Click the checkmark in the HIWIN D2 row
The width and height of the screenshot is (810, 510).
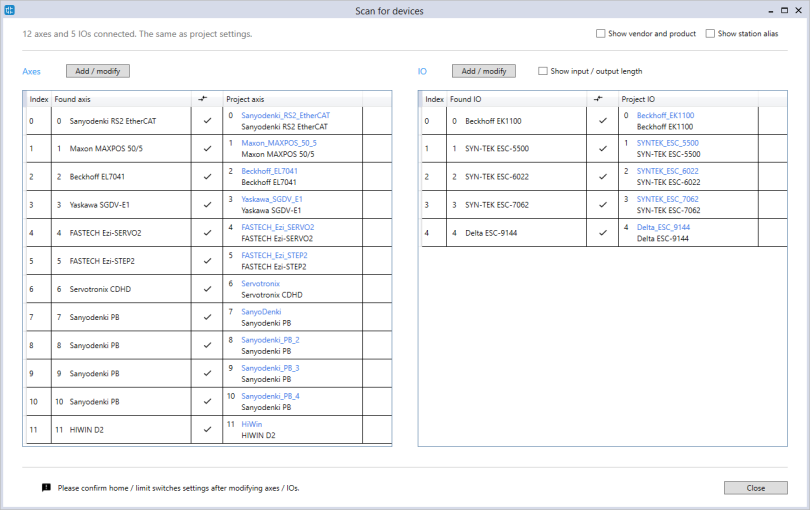point(207,429)
